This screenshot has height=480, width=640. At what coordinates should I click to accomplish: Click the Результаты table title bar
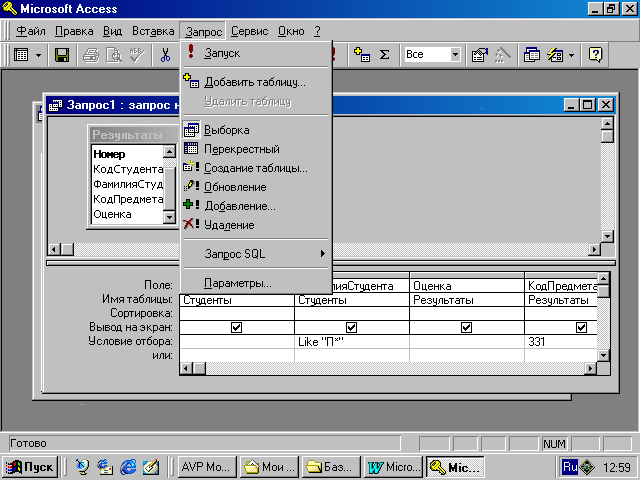pos(133,135)
